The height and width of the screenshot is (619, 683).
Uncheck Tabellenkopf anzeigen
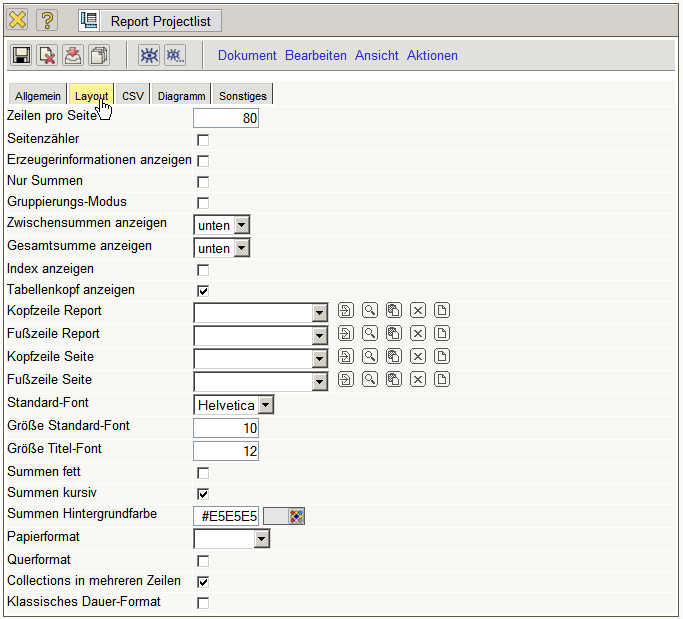point(203,291)
